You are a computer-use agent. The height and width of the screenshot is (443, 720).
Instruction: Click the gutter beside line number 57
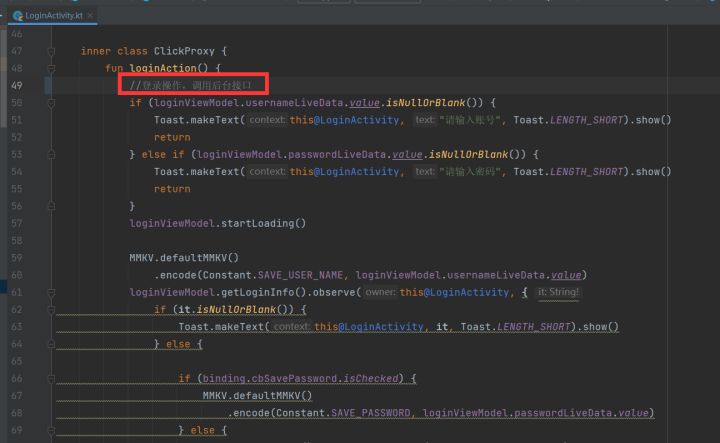[34, 224]
